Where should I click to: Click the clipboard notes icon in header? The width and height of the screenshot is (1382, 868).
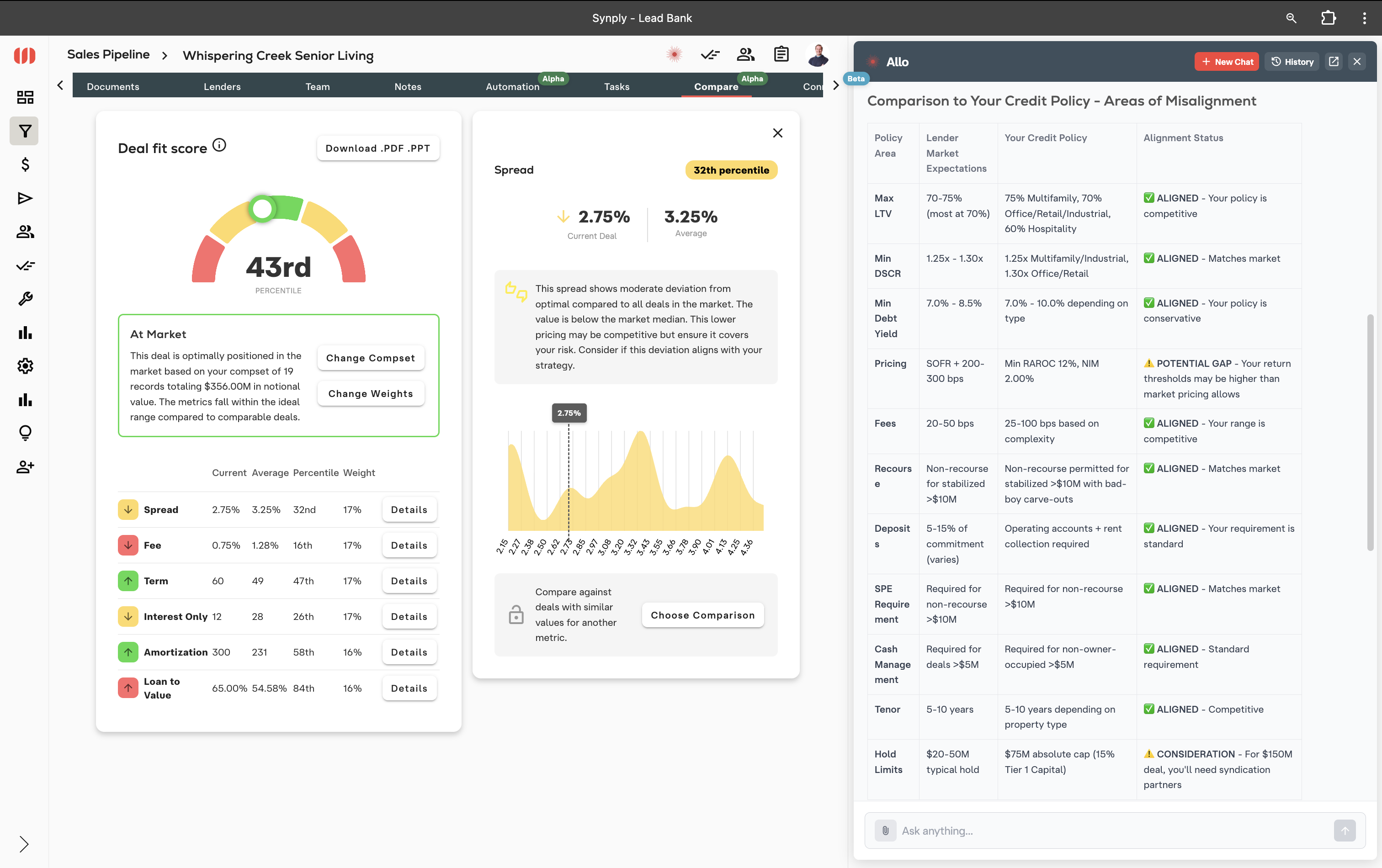tap(781, 54)
